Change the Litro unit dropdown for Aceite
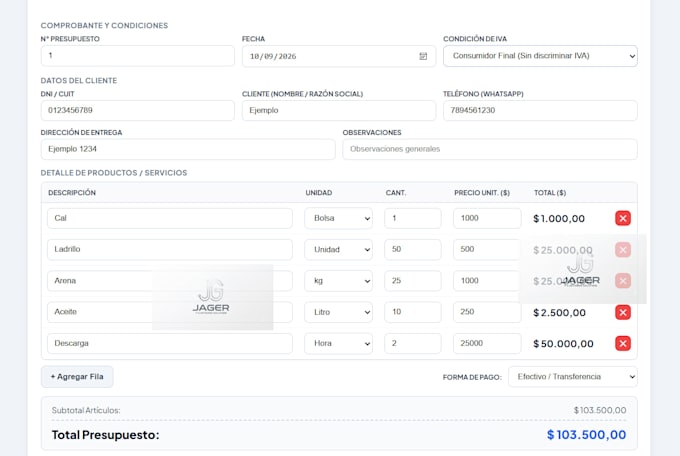 pos(338,312)
